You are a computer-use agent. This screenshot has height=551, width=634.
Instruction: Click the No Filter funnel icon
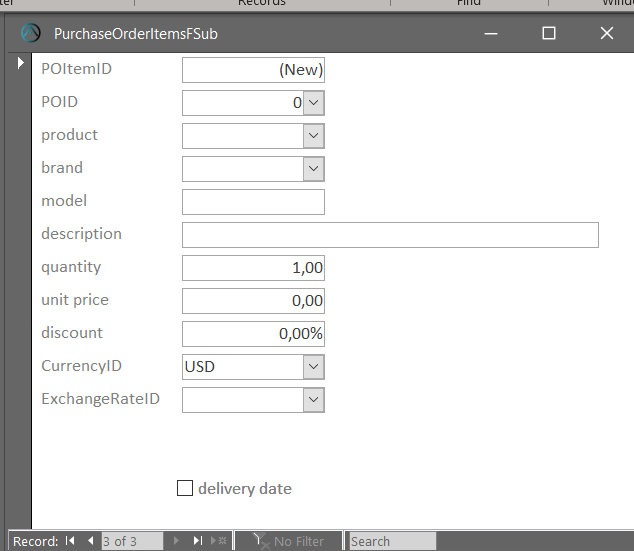[x=261, y=541]
